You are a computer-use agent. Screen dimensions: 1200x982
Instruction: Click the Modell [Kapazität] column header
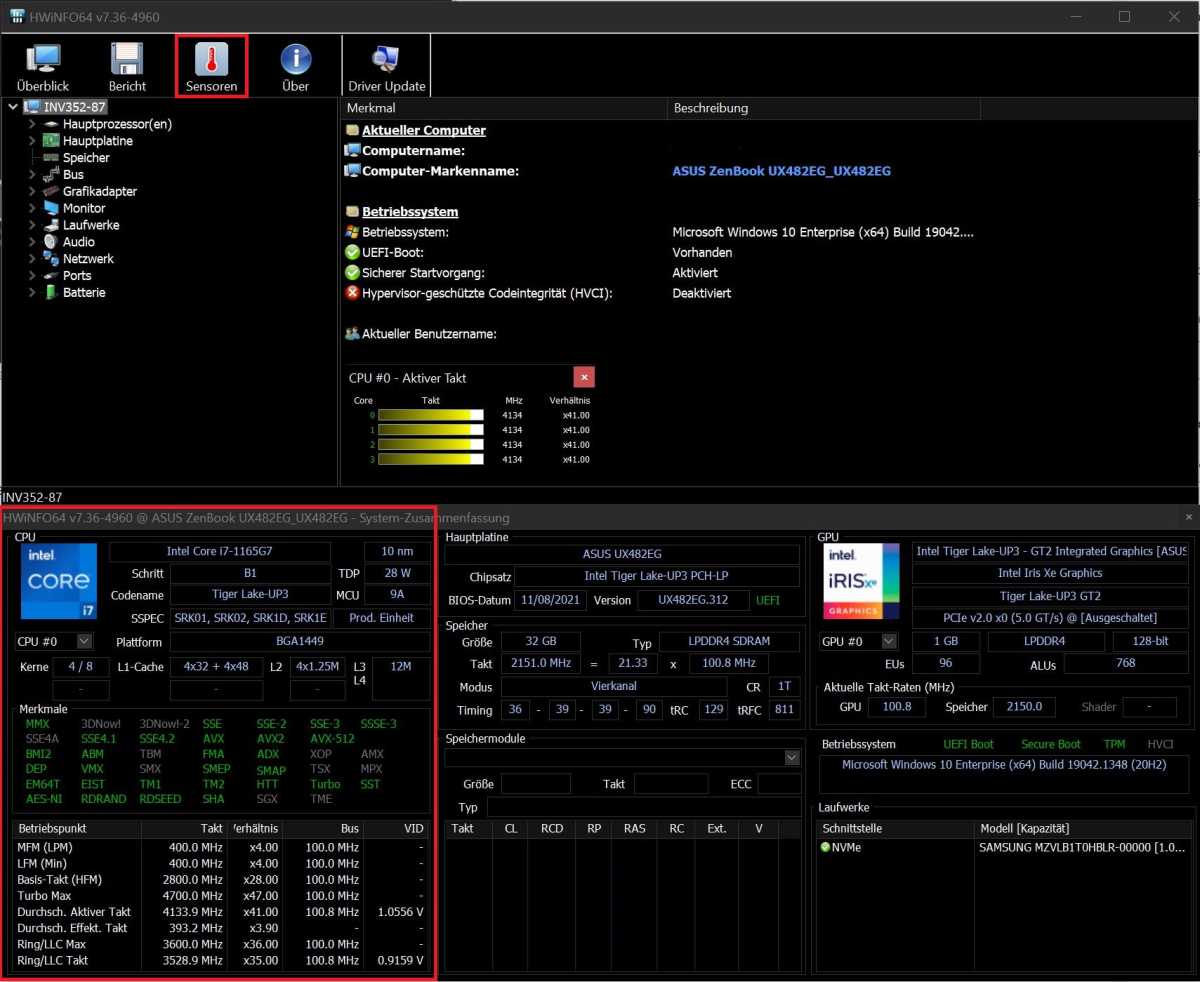tap(1084, 829)
